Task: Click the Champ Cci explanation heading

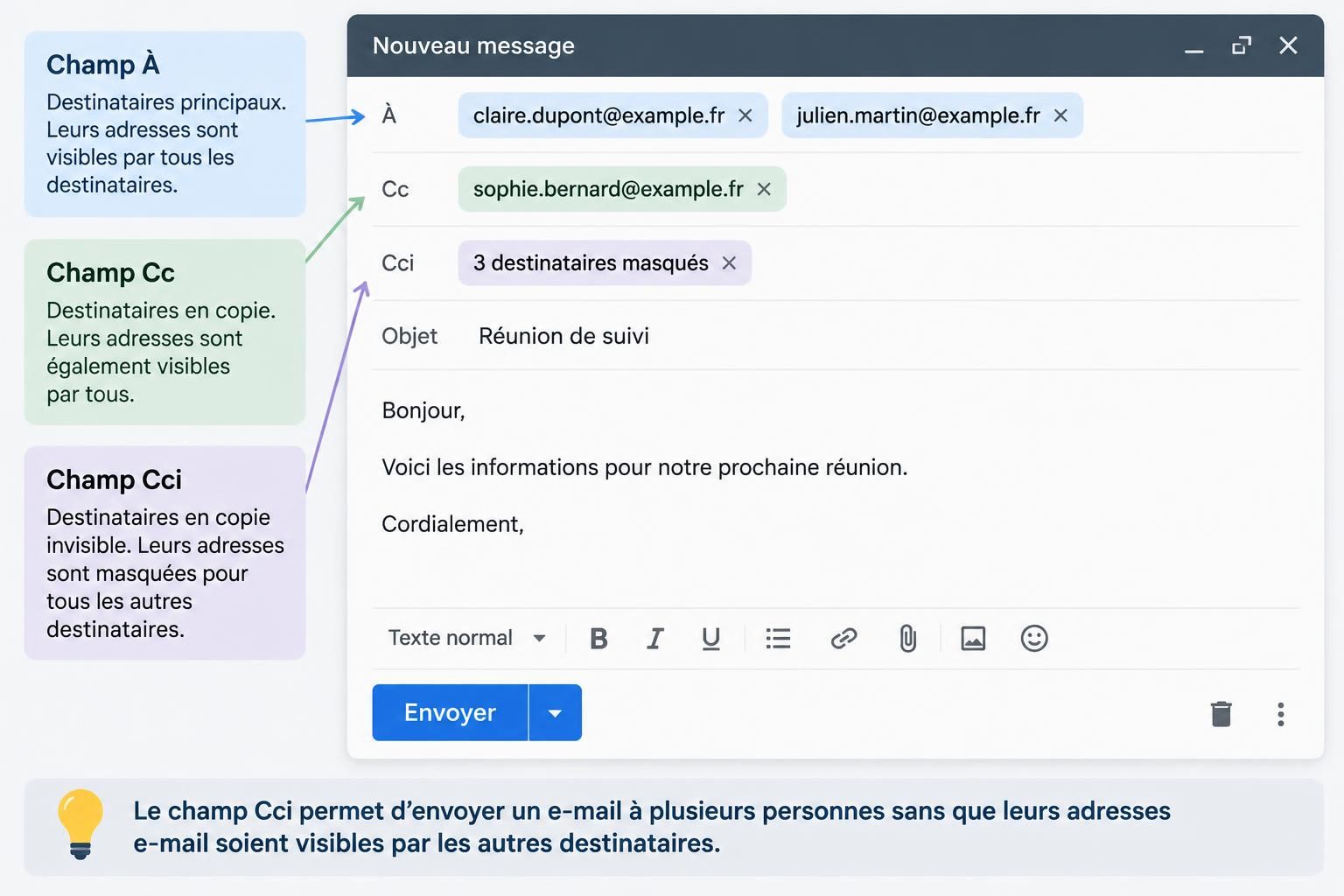Action: click(114, 479)
